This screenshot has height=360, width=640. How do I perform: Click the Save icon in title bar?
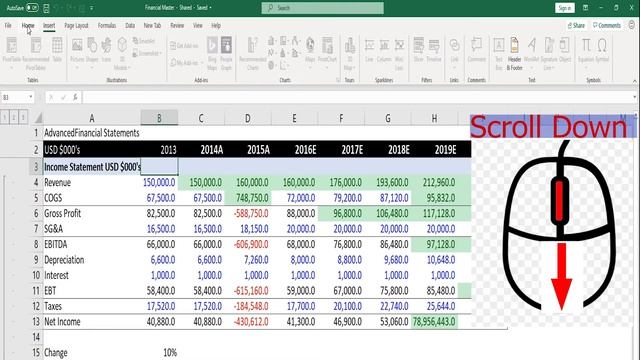46,8
